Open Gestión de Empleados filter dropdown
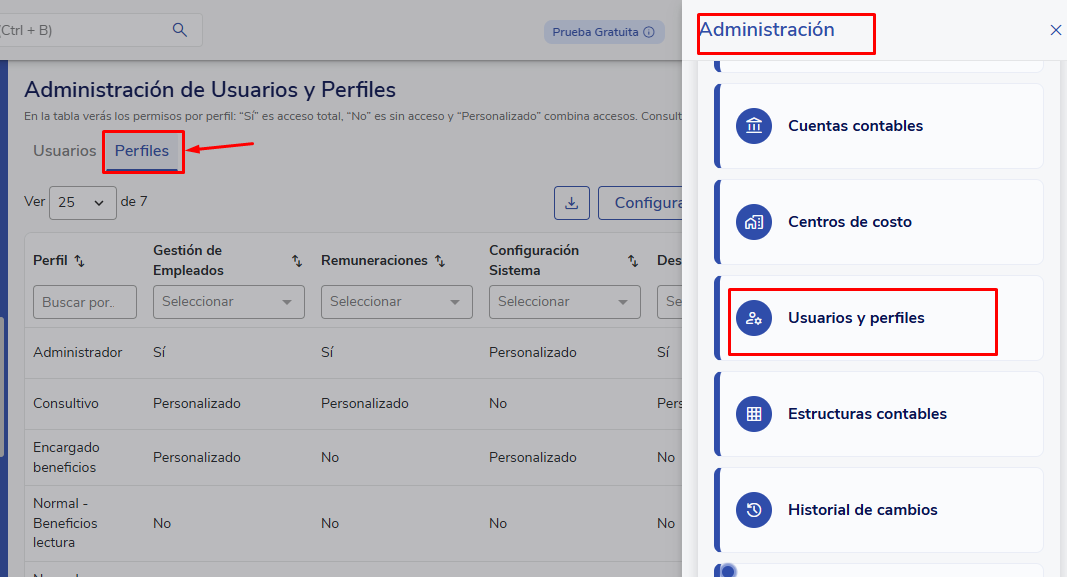 229,301
